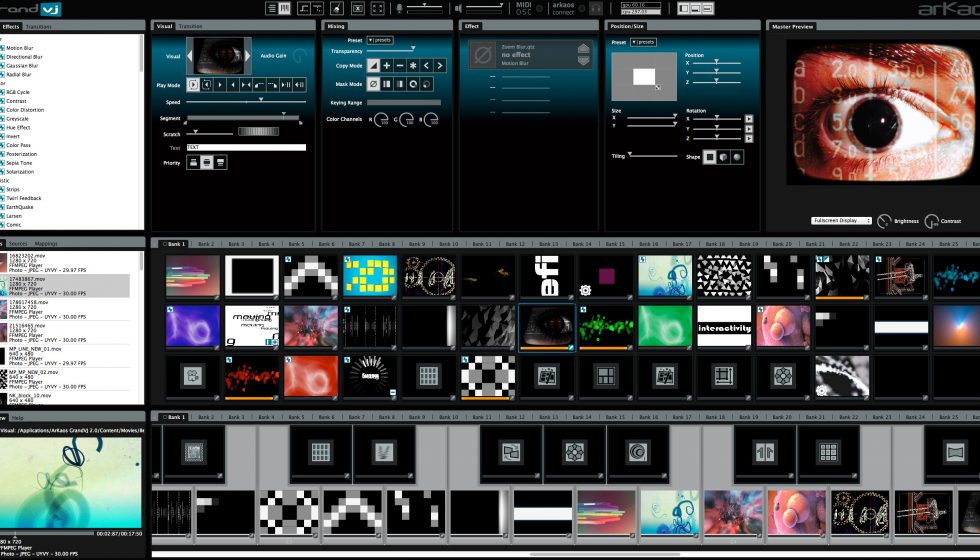This screenshot has width=980, height=560.
Task: Choose the sphere shape
Action: [x=737, y=157]
